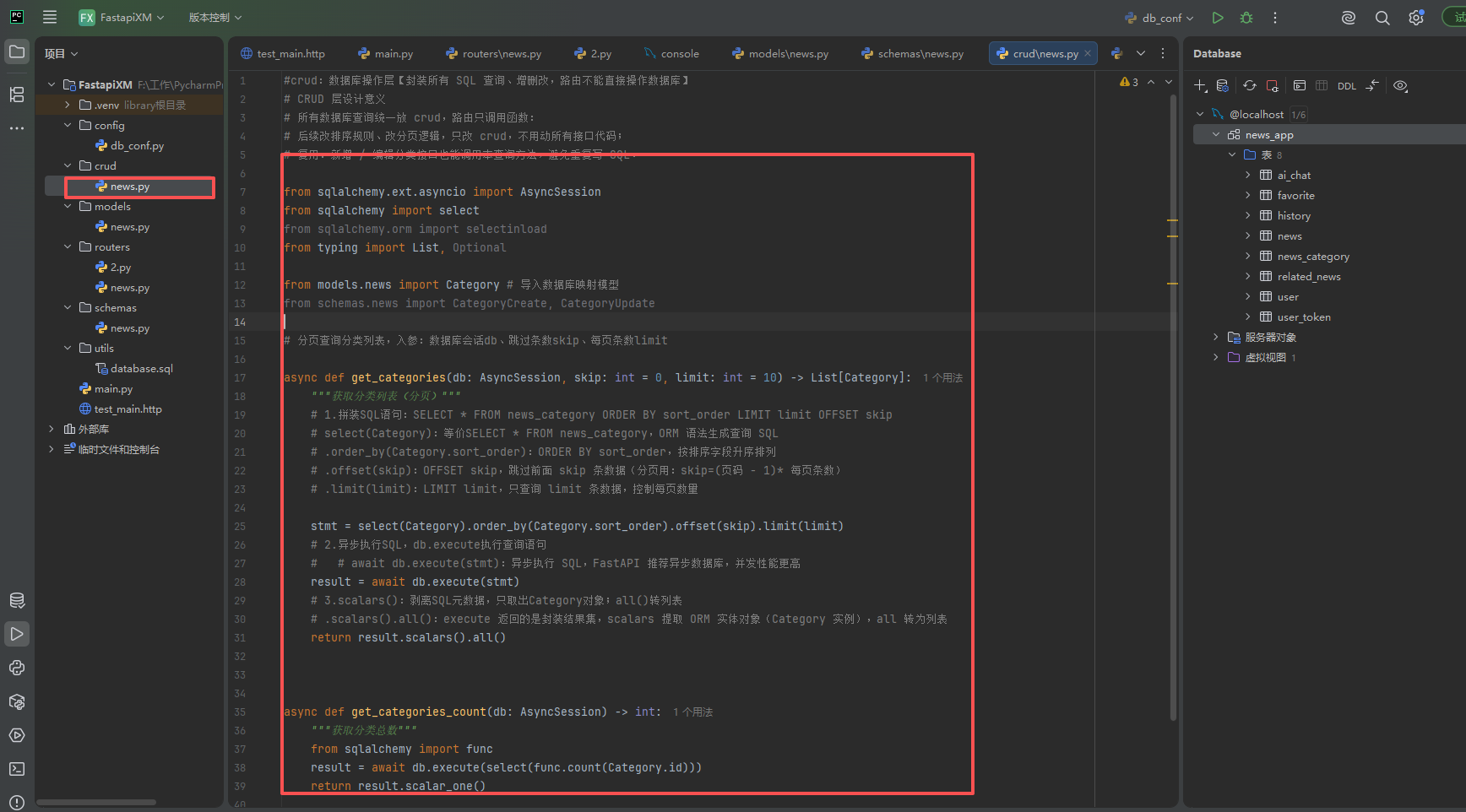The width and height of the screenshot is (1466, 812).
Task: Open the 版本控制 dropdown
Action: point(214,18)
